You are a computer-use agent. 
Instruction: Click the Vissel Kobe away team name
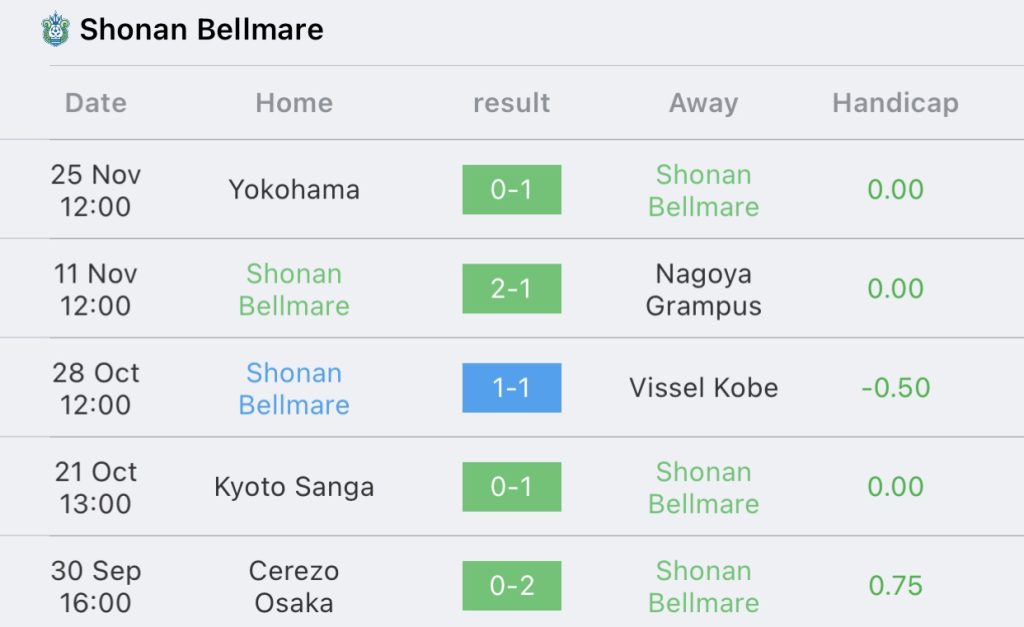click(x=703, y=388)
